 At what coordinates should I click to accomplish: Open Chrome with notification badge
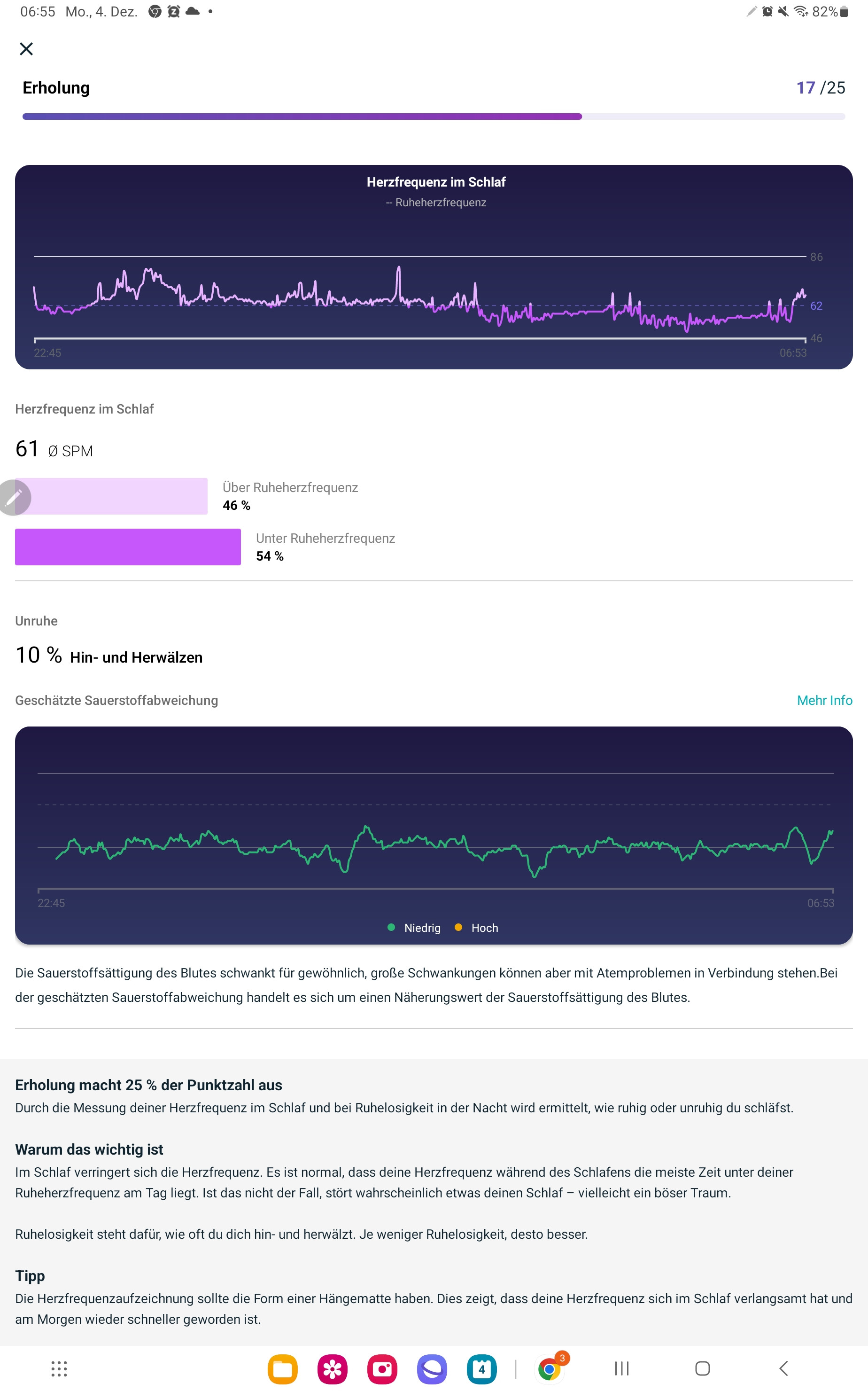pyautogui.click(x=550, y=1368)
